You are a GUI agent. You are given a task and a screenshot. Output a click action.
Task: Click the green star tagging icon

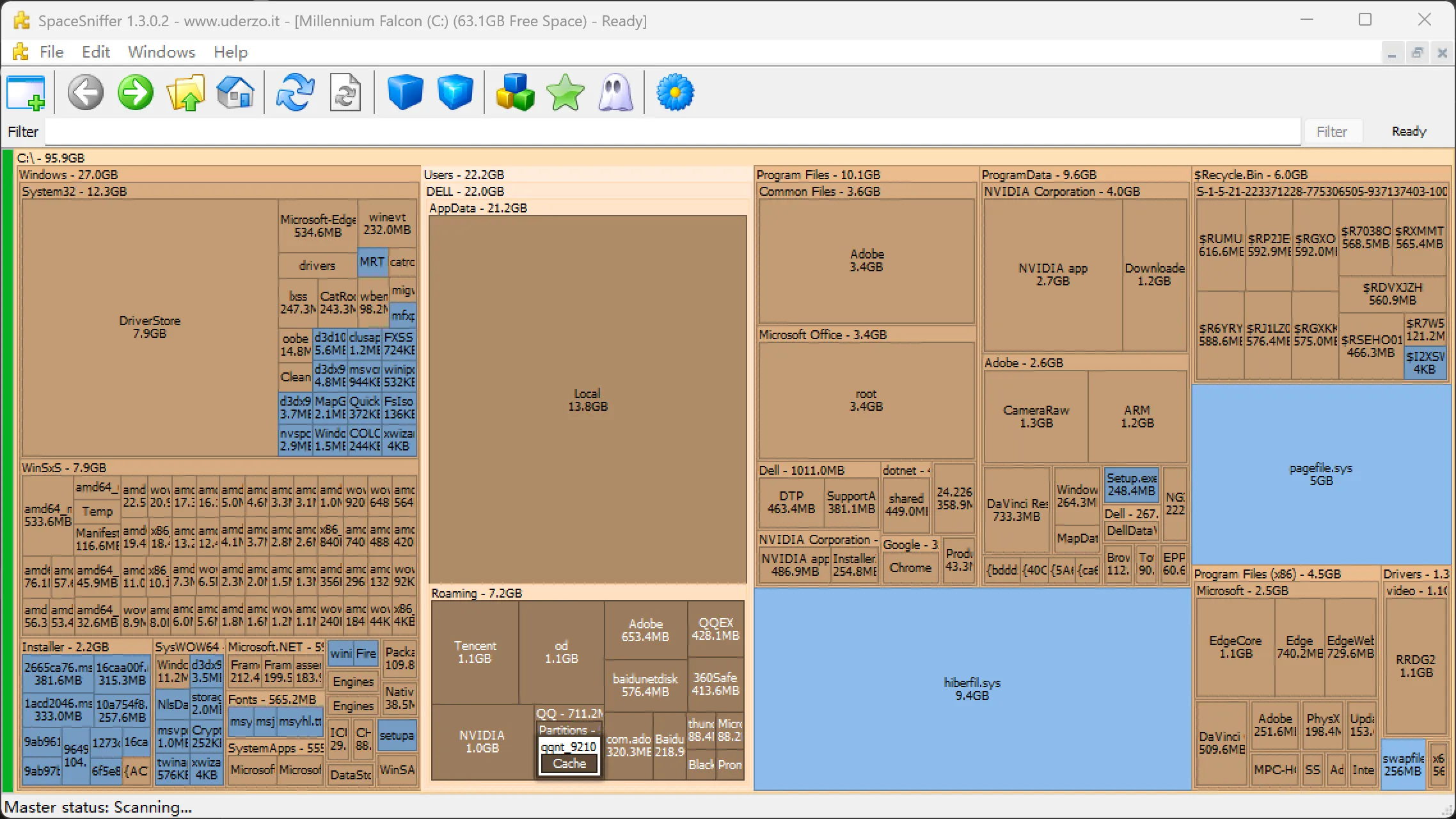click(566, 93)
